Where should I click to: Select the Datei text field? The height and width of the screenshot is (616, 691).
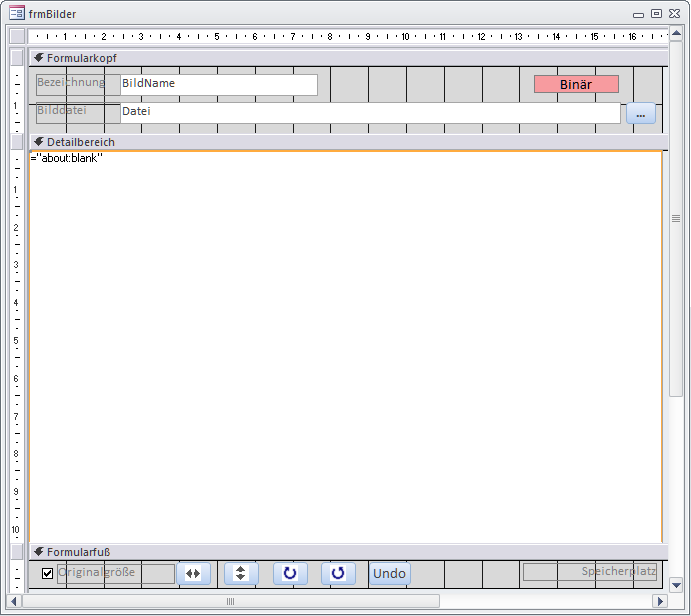click(370, 113)
